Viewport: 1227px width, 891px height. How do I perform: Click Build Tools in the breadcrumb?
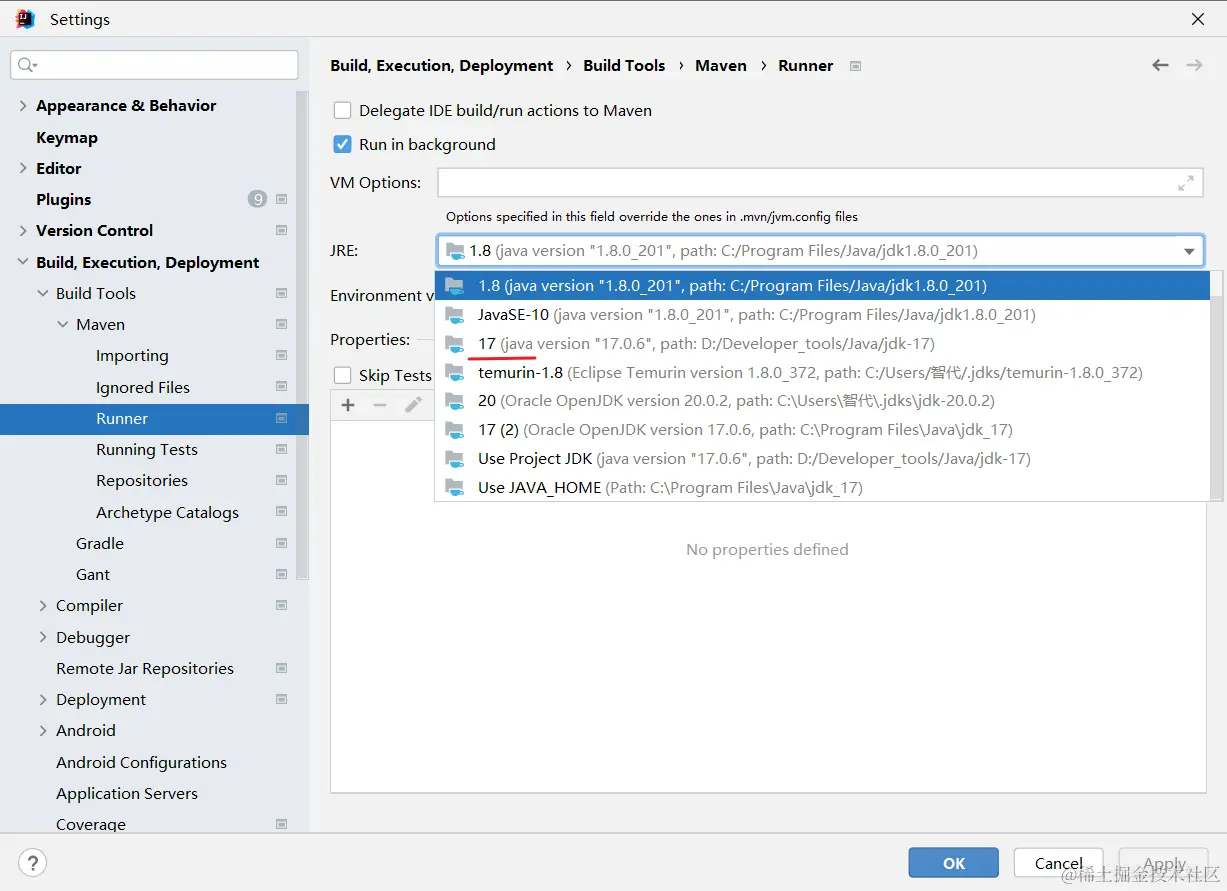point(624,65)
